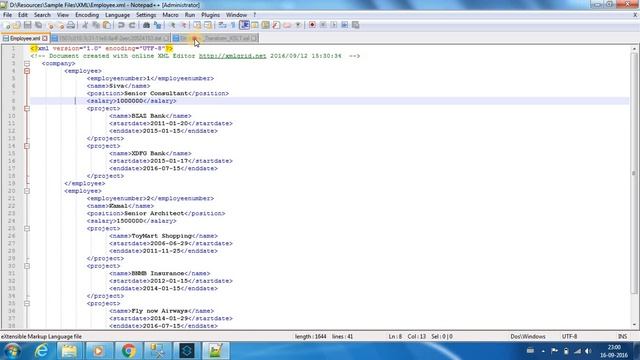Open Internet Explorer from the taskbar
The height and width of the screenshot is (360, 640).
coord(41,351)
